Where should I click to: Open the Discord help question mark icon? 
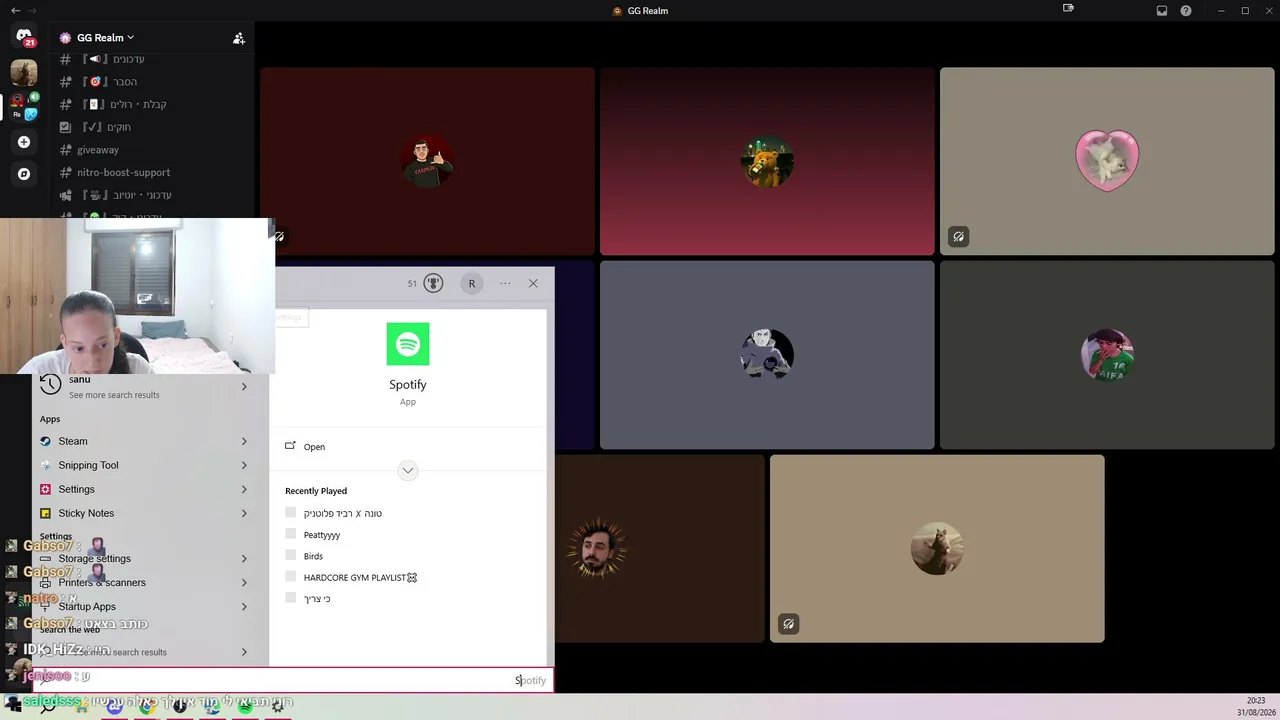(x=1186, y=11)
